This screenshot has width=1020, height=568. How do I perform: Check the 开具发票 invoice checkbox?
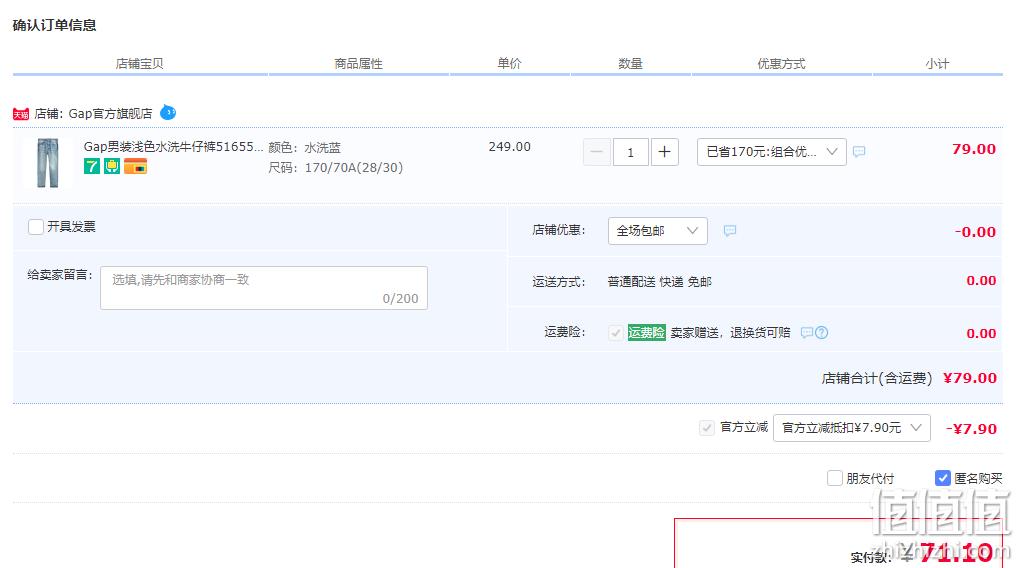(x=36, y=226)
